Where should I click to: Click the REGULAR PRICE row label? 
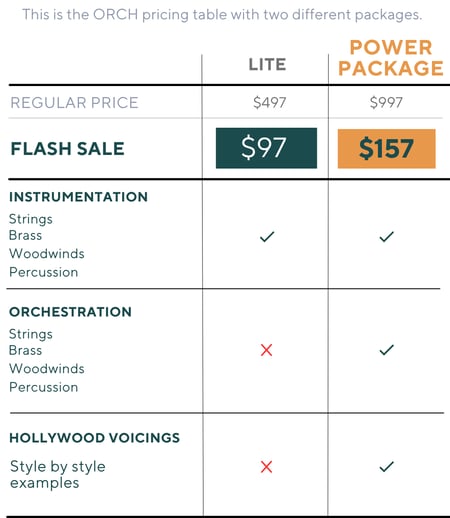pyautogui.click(x=74, y=103)
